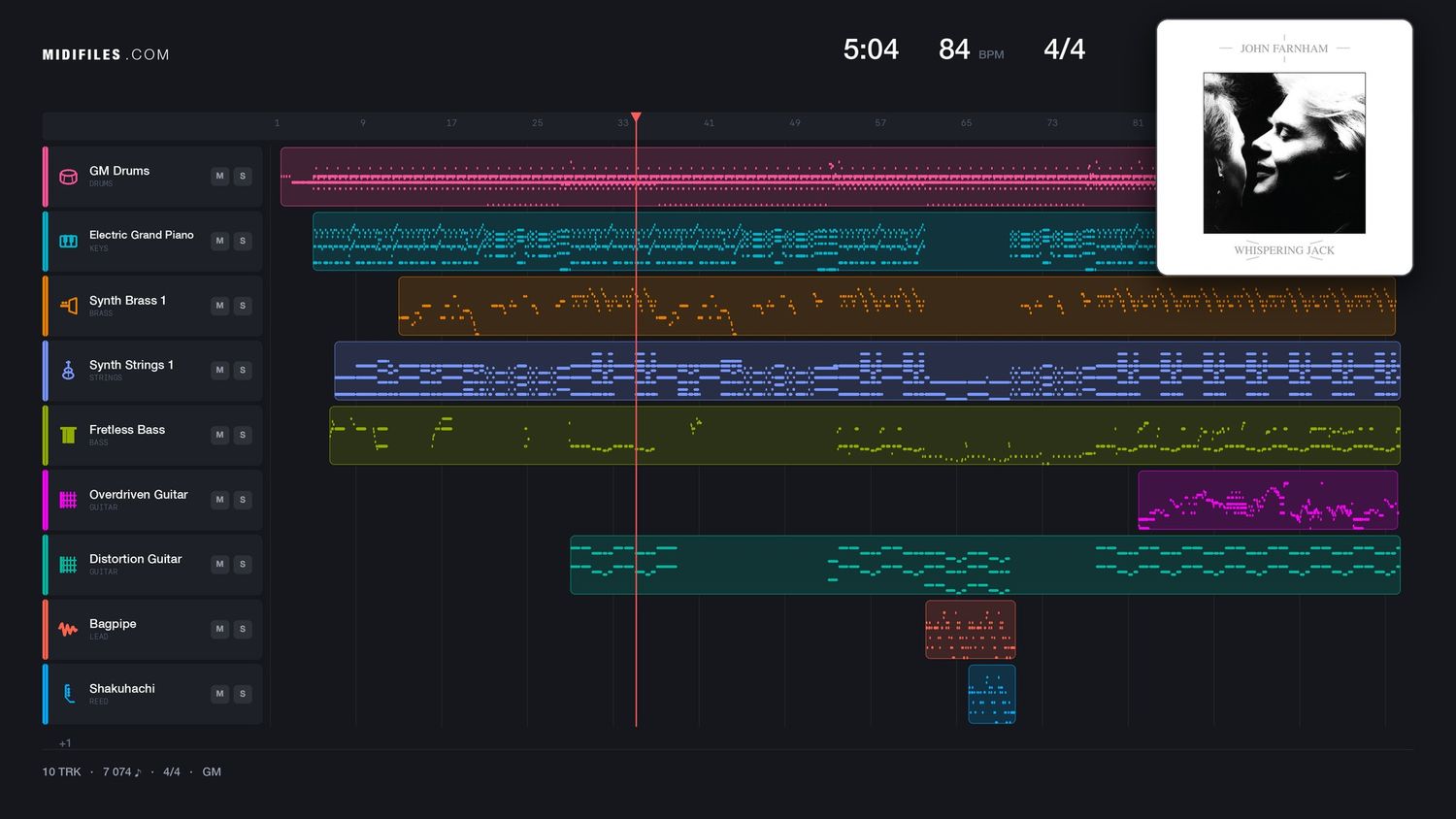Click the Fretless Bass track icon

pos(68,435)
